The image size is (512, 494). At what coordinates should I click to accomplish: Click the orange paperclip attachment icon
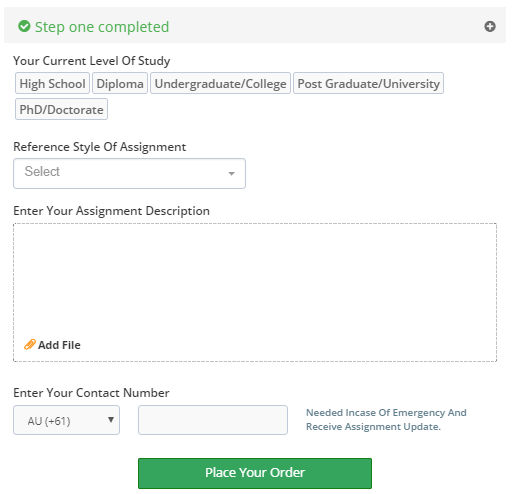[x=30, y=344]
